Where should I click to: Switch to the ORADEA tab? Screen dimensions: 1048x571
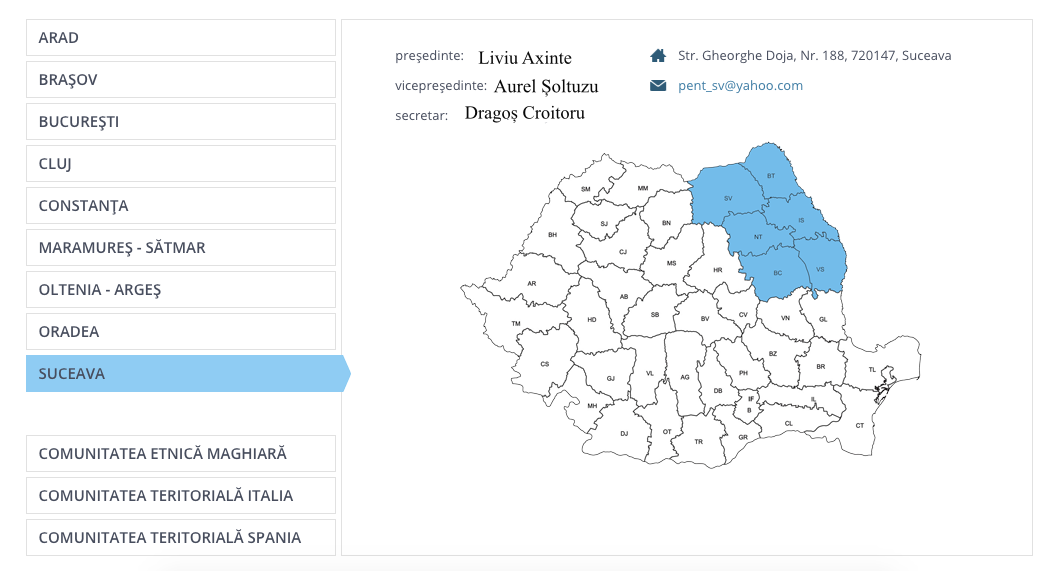point(180,332)
